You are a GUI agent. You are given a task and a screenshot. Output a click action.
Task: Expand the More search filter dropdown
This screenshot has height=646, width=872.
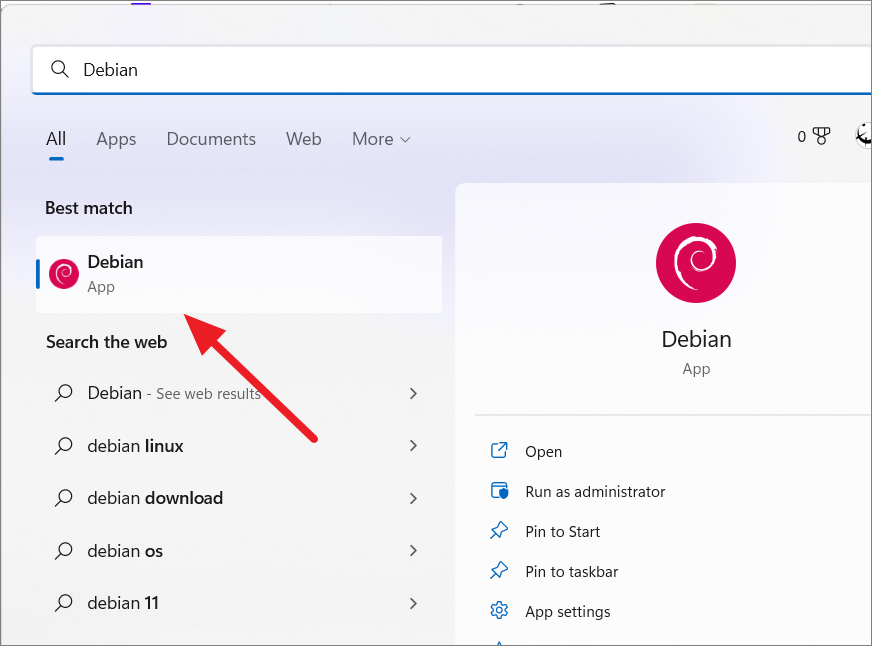point(380,139)
